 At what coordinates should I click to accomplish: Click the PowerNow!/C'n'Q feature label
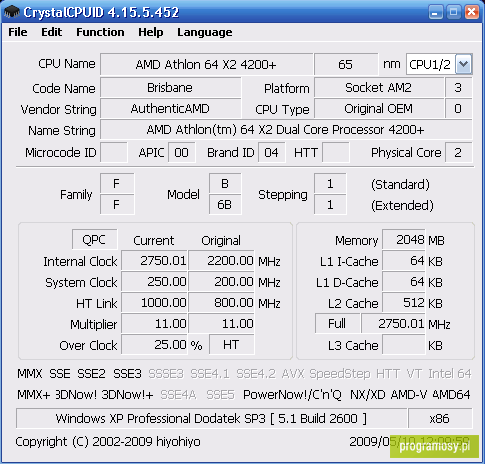coord(292,395)
